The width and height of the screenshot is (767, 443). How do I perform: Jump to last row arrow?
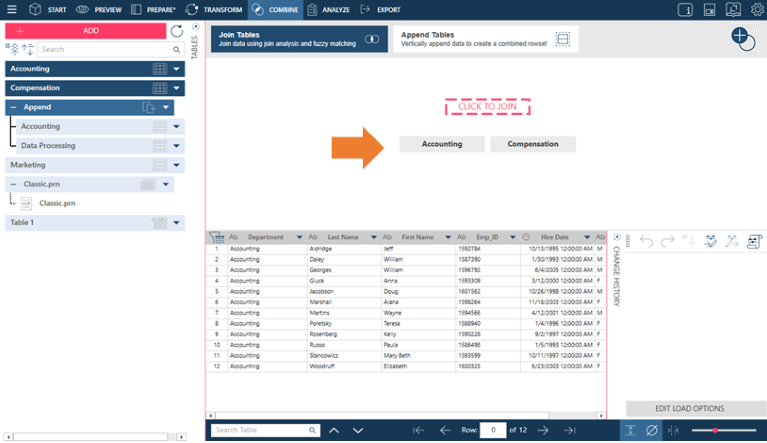click(x=569, y=430)
